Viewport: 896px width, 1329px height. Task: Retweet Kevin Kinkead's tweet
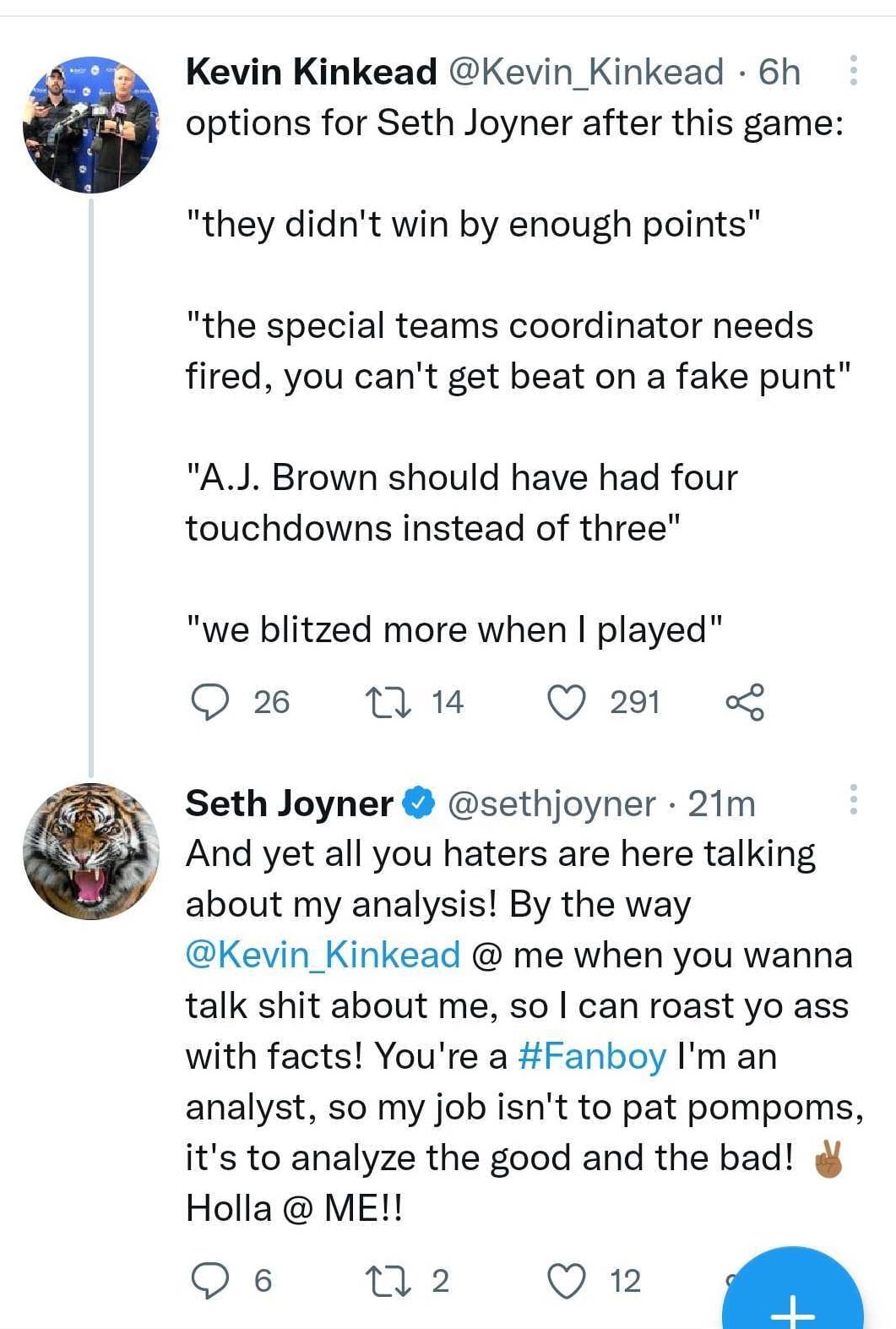[388, 702]
